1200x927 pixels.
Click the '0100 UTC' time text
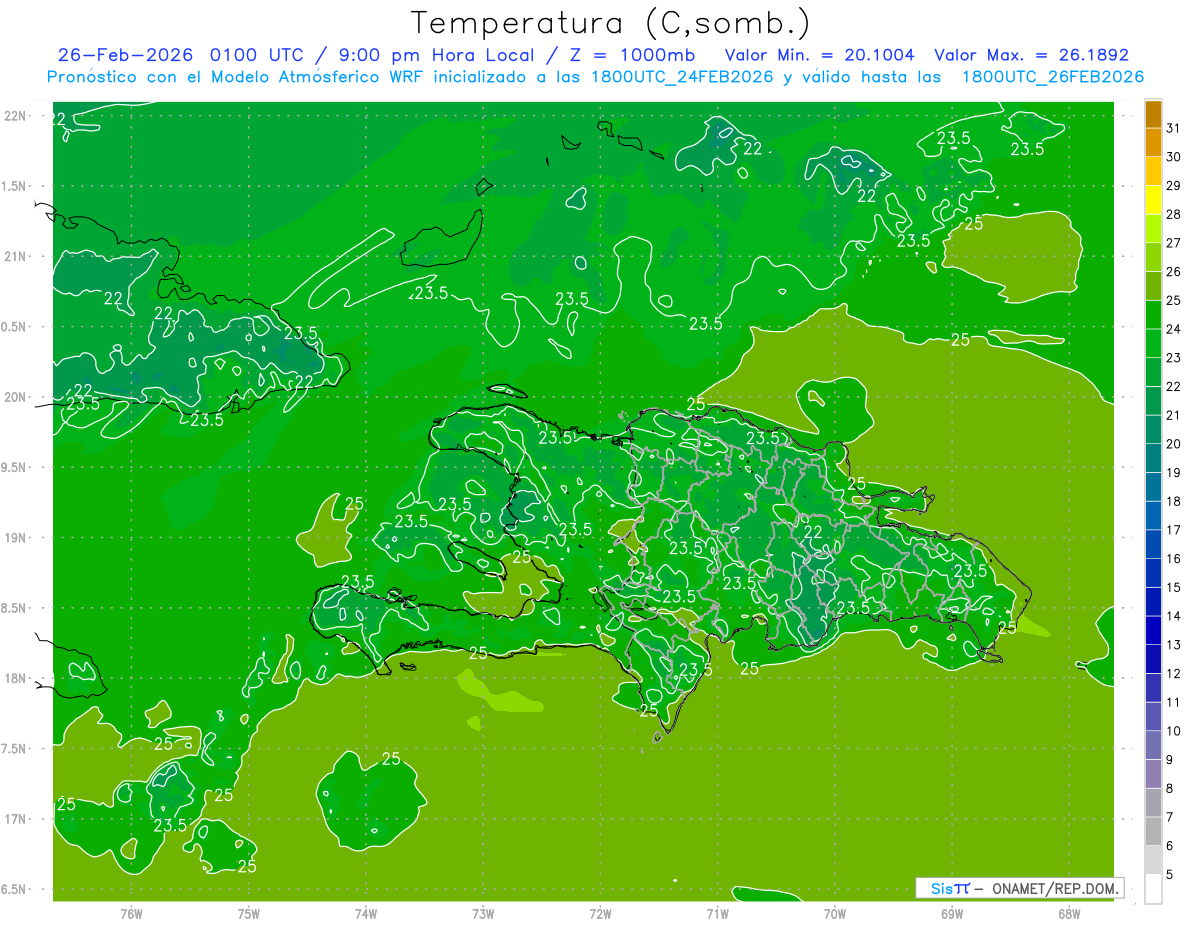tap(257, 55)
